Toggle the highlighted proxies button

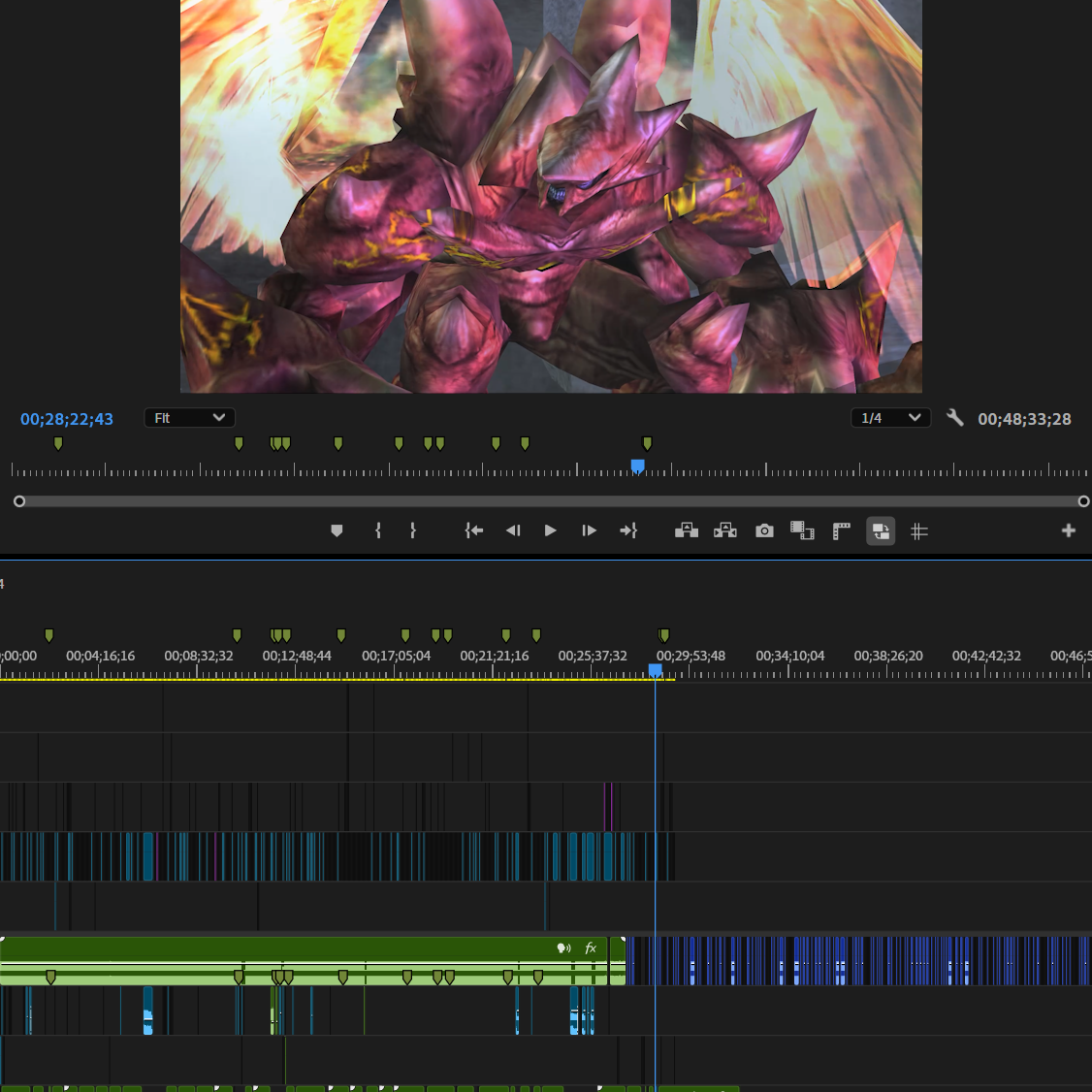881,531
